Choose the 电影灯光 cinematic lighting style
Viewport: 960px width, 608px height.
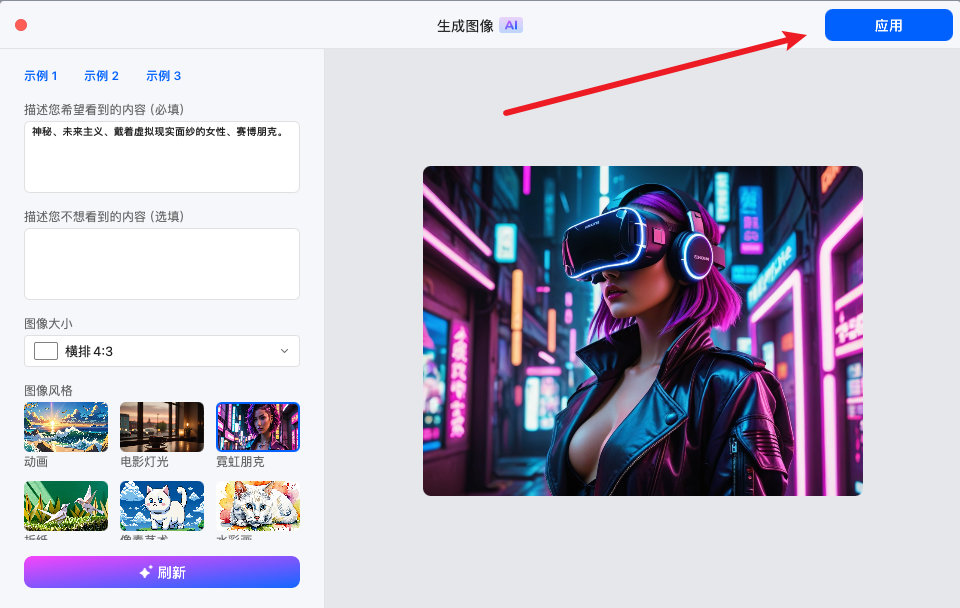(x=161, y=426)
